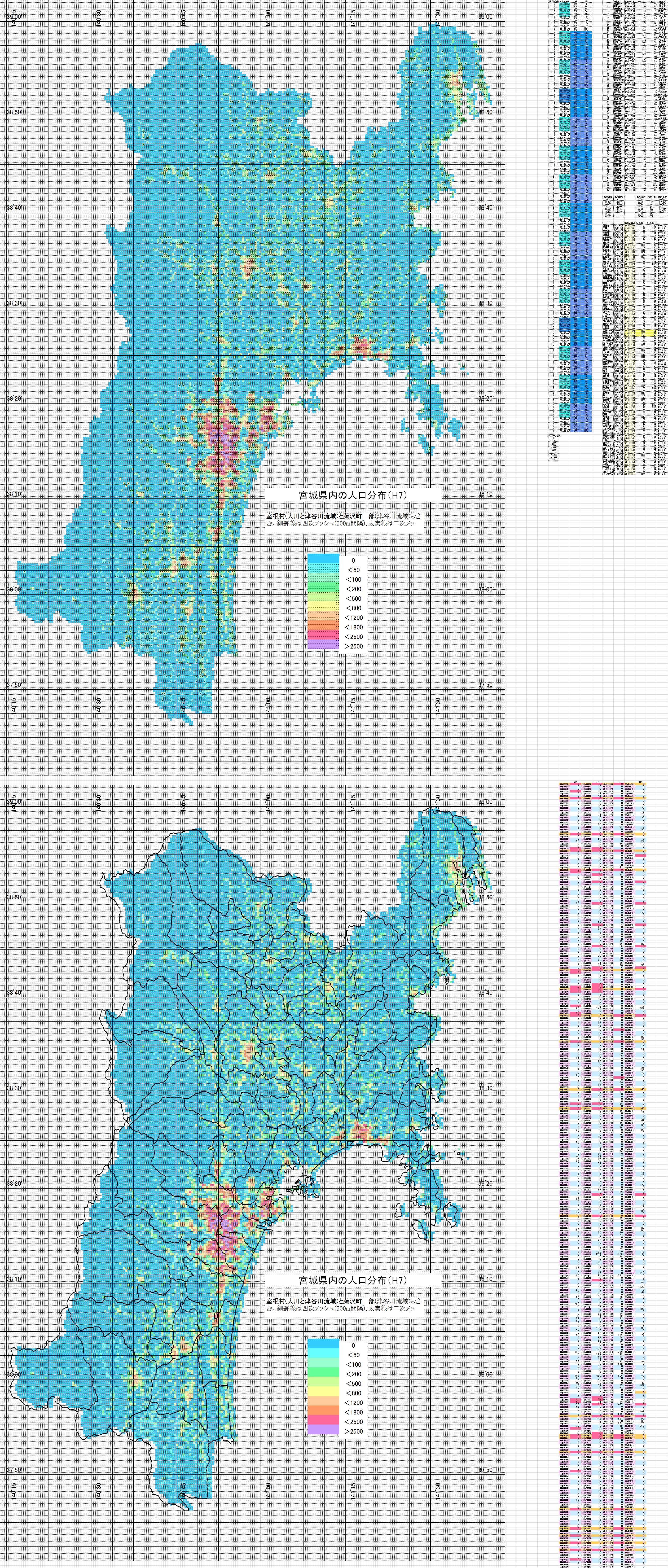Click the lower legend's <50 swatch
668x1568 pixels.
click(x=323, y=1354)
